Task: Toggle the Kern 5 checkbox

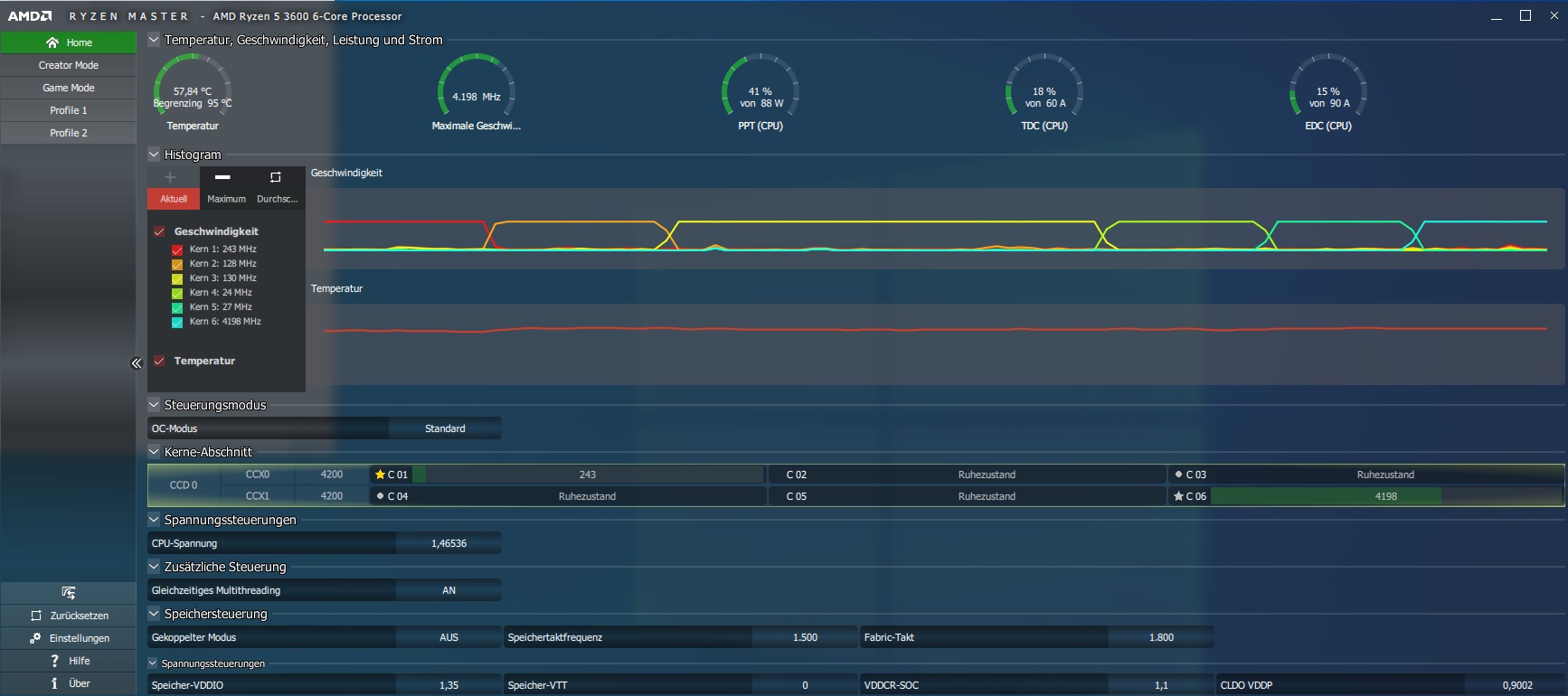Action: (x=177, y=307)
